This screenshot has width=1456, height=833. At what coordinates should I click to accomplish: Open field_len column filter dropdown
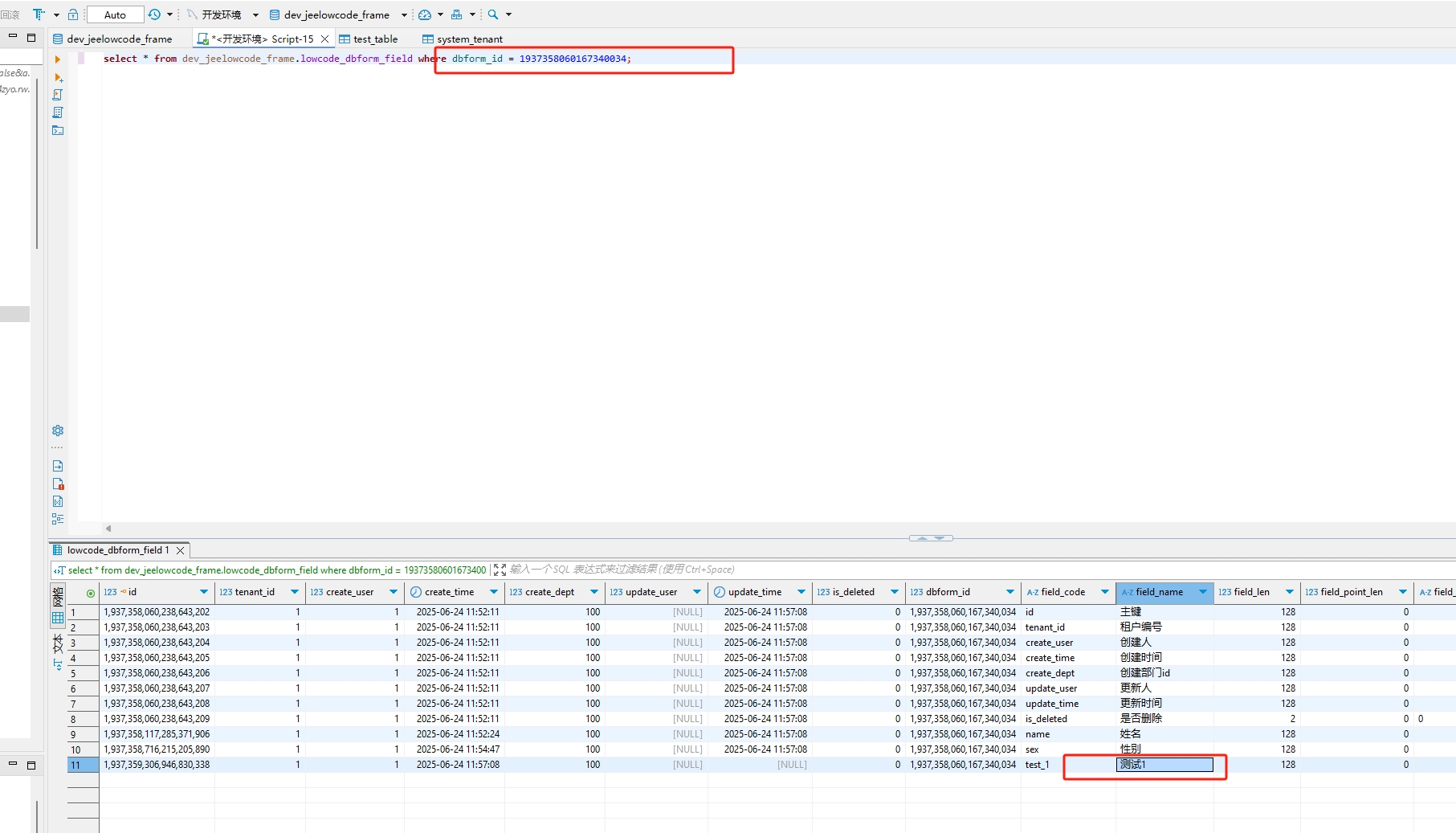(1290, 592)
